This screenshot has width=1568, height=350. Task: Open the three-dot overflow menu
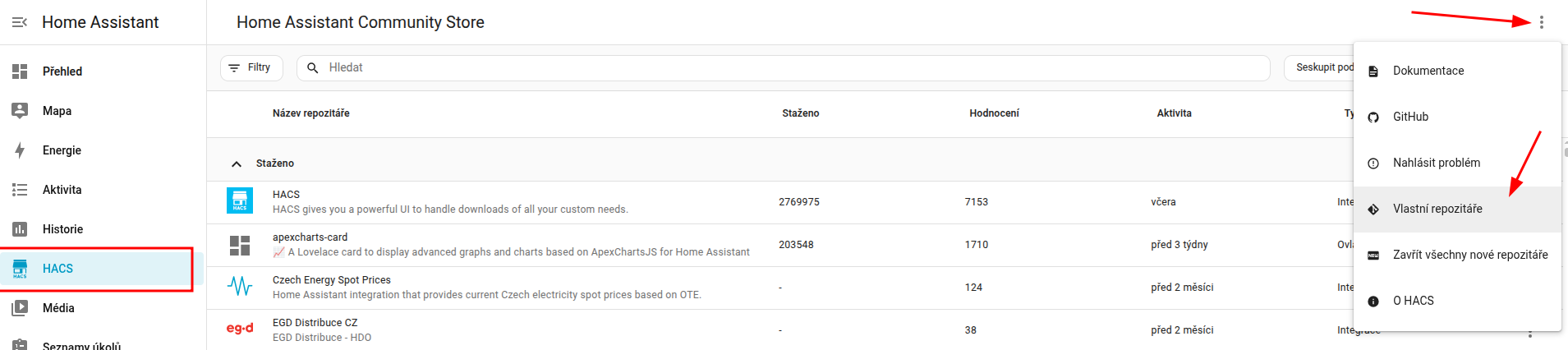1541,22
